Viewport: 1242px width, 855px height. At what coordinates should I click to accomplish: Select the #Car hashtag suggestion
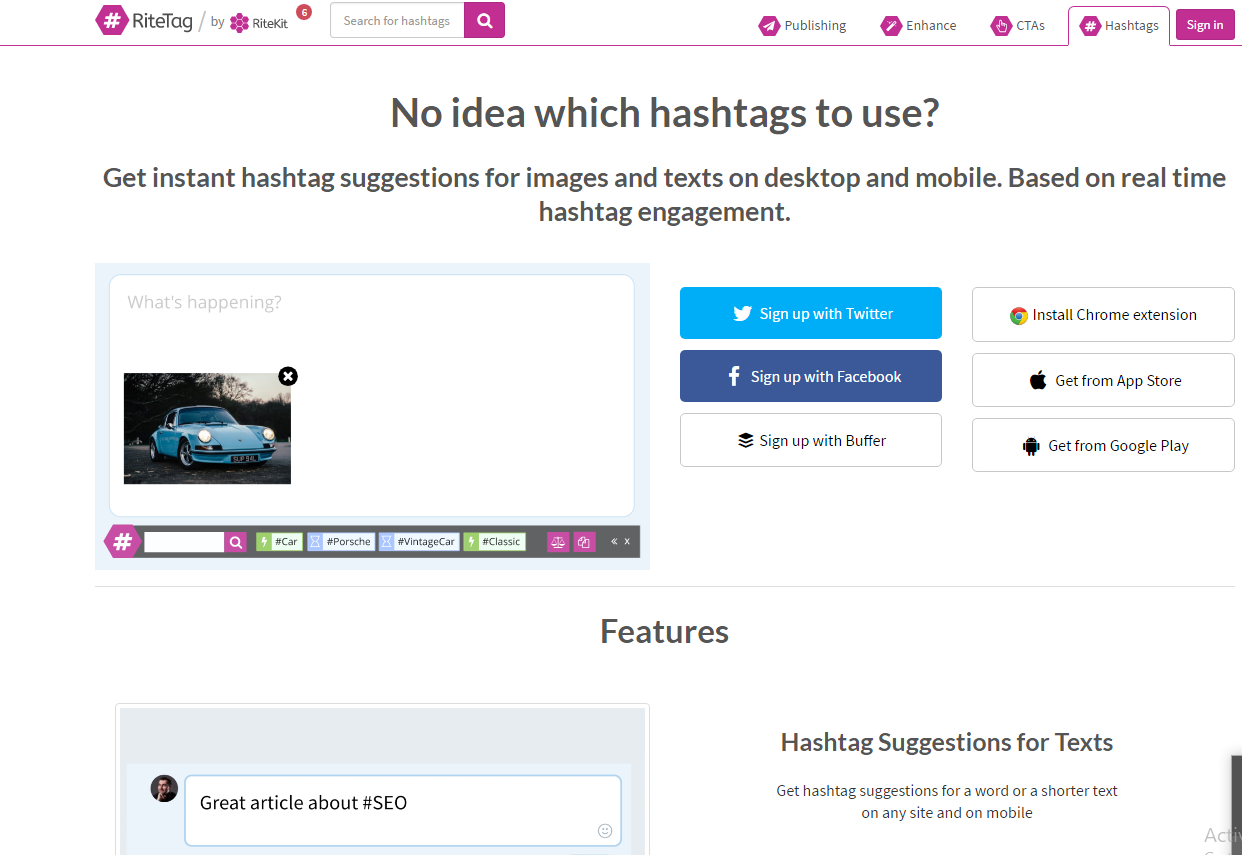pyautogui.click(x=279, y=542)
